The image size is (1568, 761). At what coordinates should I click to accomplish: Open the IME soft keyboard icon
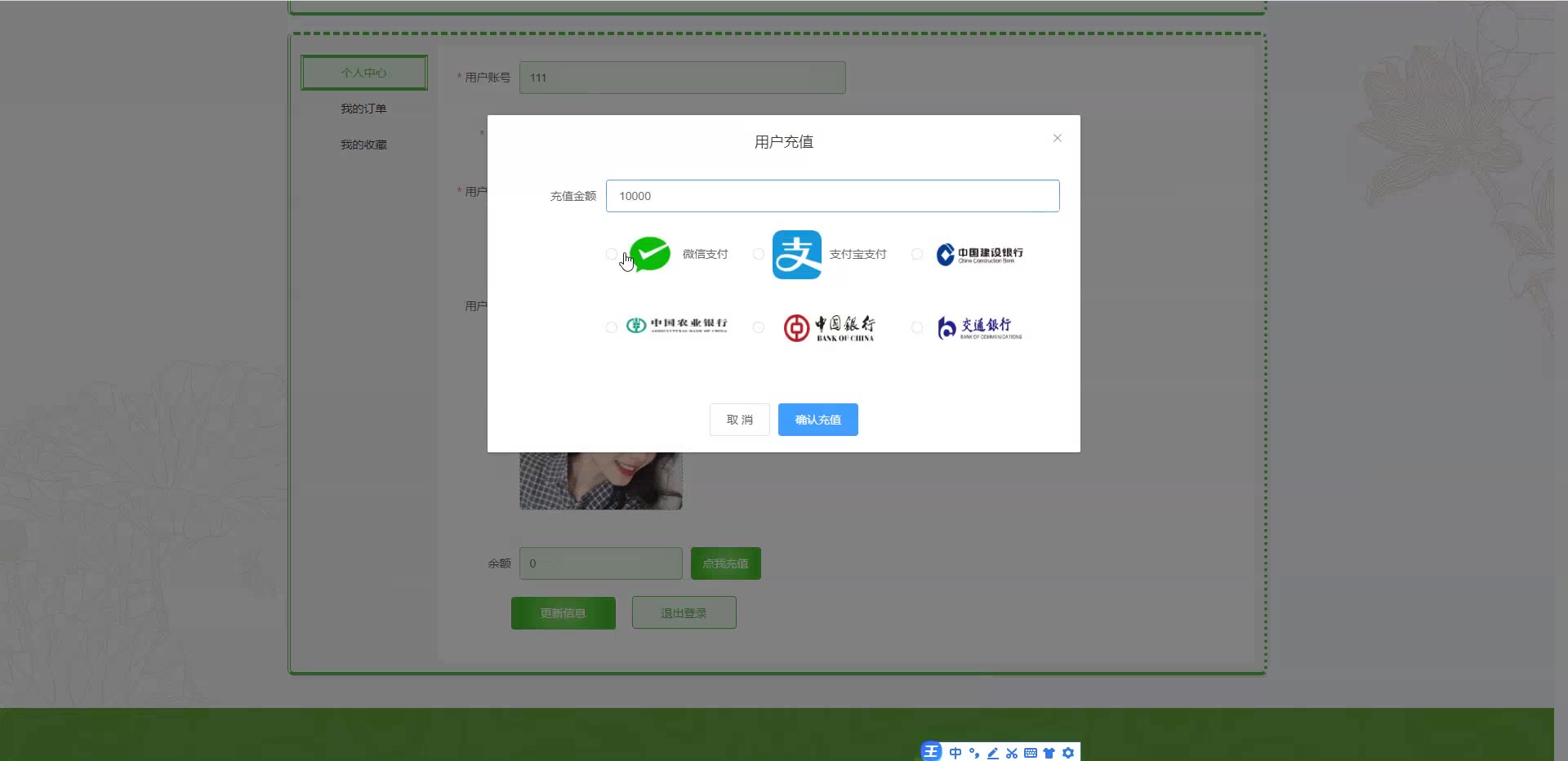(x=1031, y=753)
